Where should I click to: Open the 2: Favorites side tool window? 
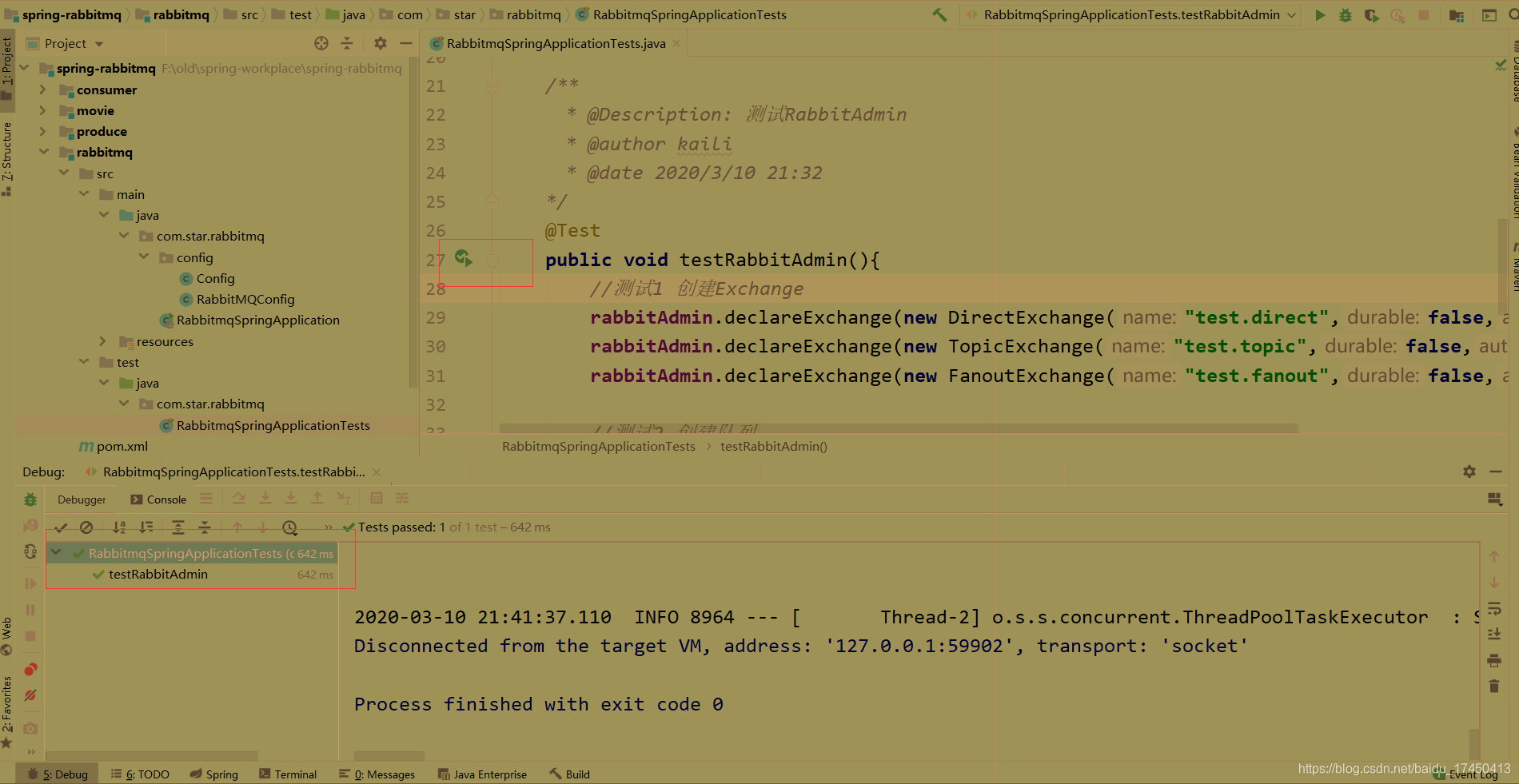click(7, 712)
